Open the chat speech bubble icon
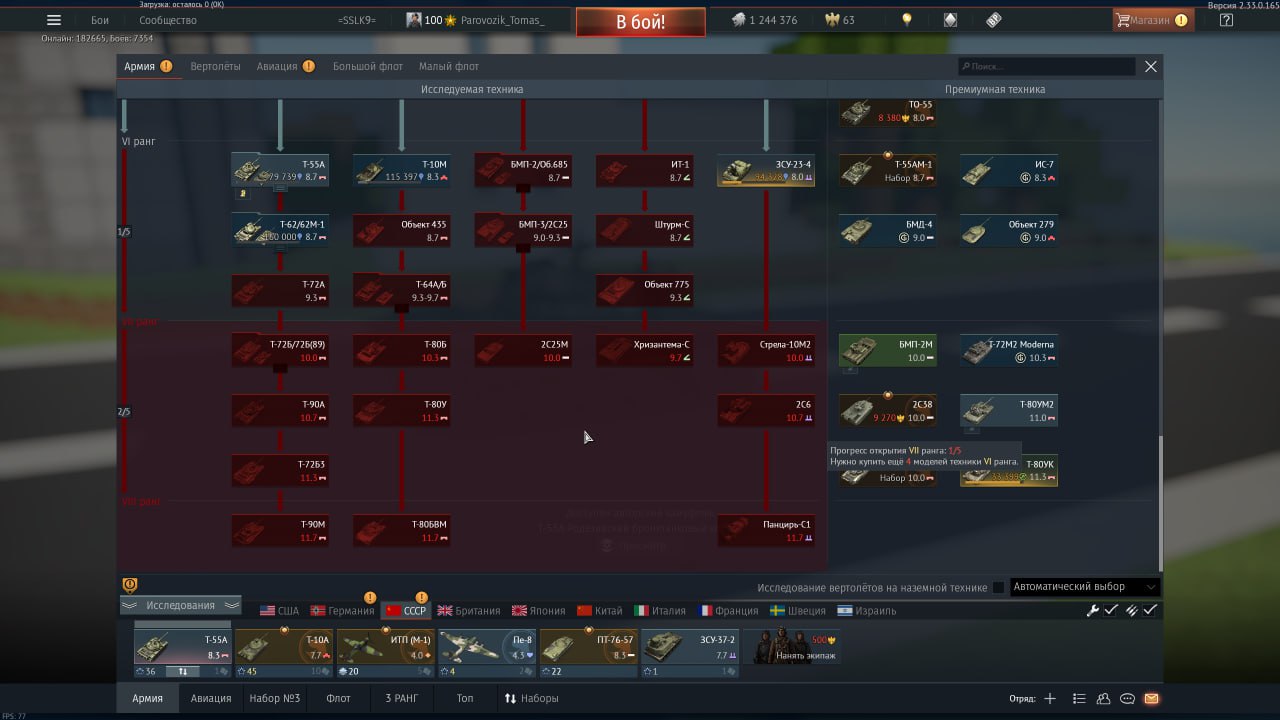Image resolution: width=1280 pixels, height=720 pixels. [1127, 699]
